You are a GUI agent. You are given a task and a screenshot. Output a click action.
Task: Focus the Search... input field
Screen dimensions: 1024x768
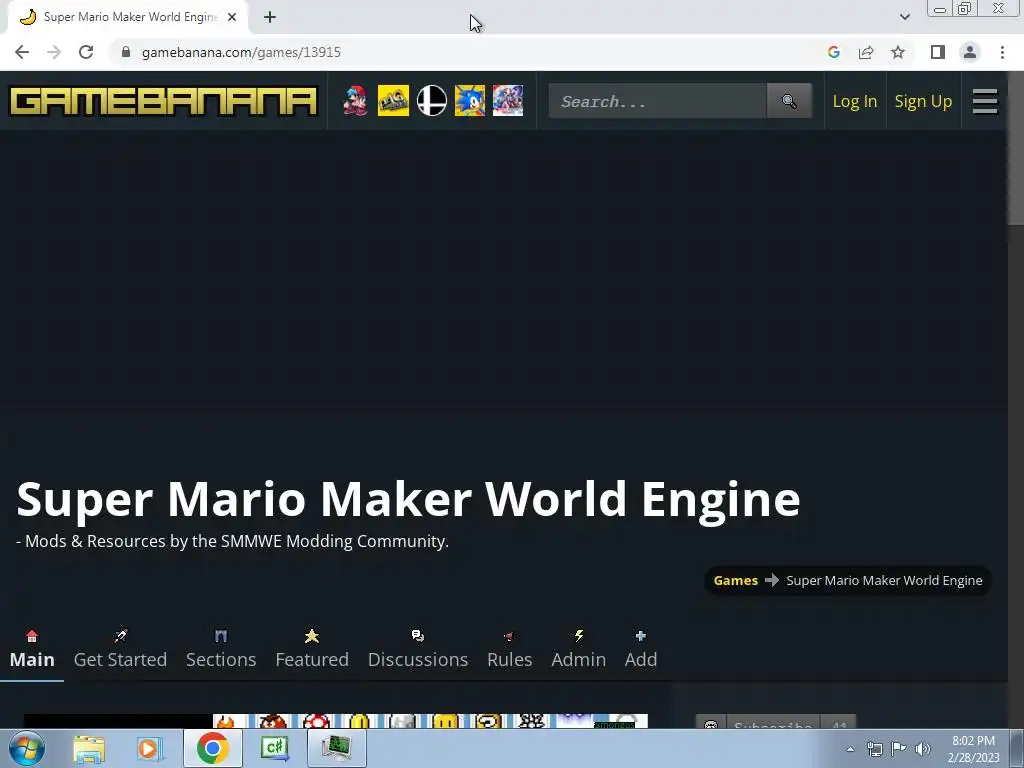[657, 101]
